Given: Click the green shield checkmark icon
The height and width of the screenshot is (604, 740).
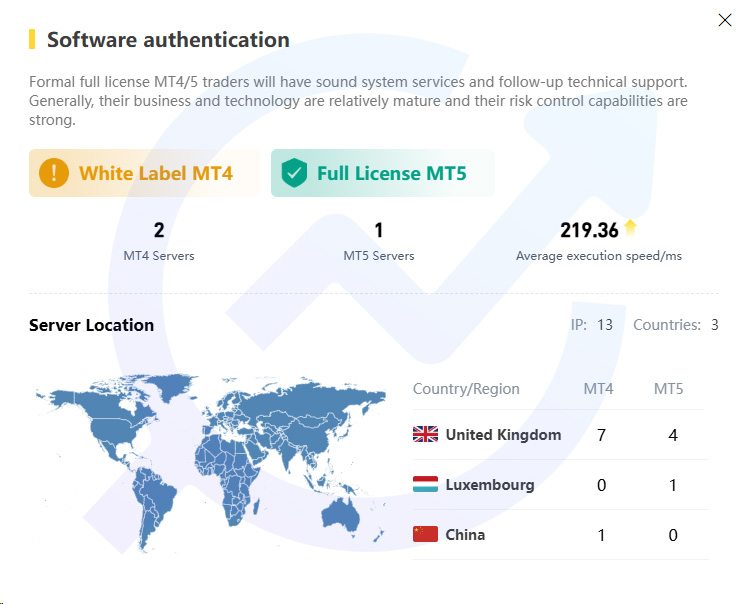Looking at the screenshot, I should click(294, 173).
